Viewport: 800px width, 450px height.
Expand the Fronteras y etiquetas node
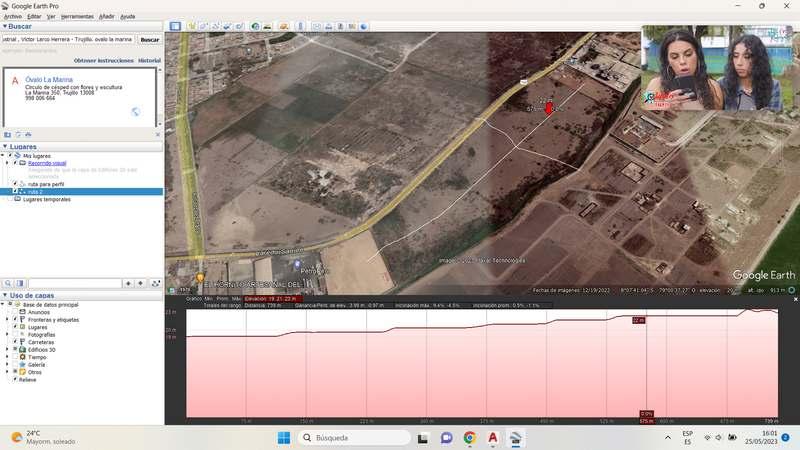tap(8, 319)
